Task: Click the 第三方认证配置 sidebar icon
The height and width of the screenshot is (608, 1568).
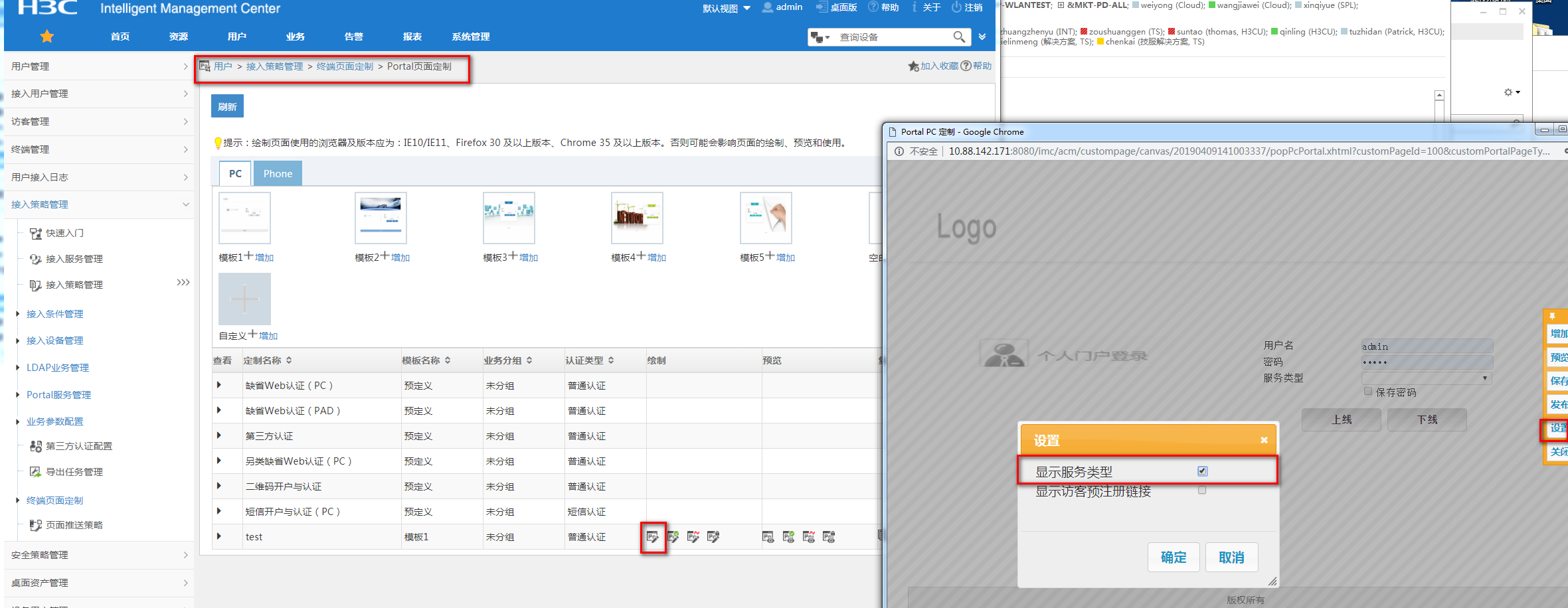Action: pos(36,447)
